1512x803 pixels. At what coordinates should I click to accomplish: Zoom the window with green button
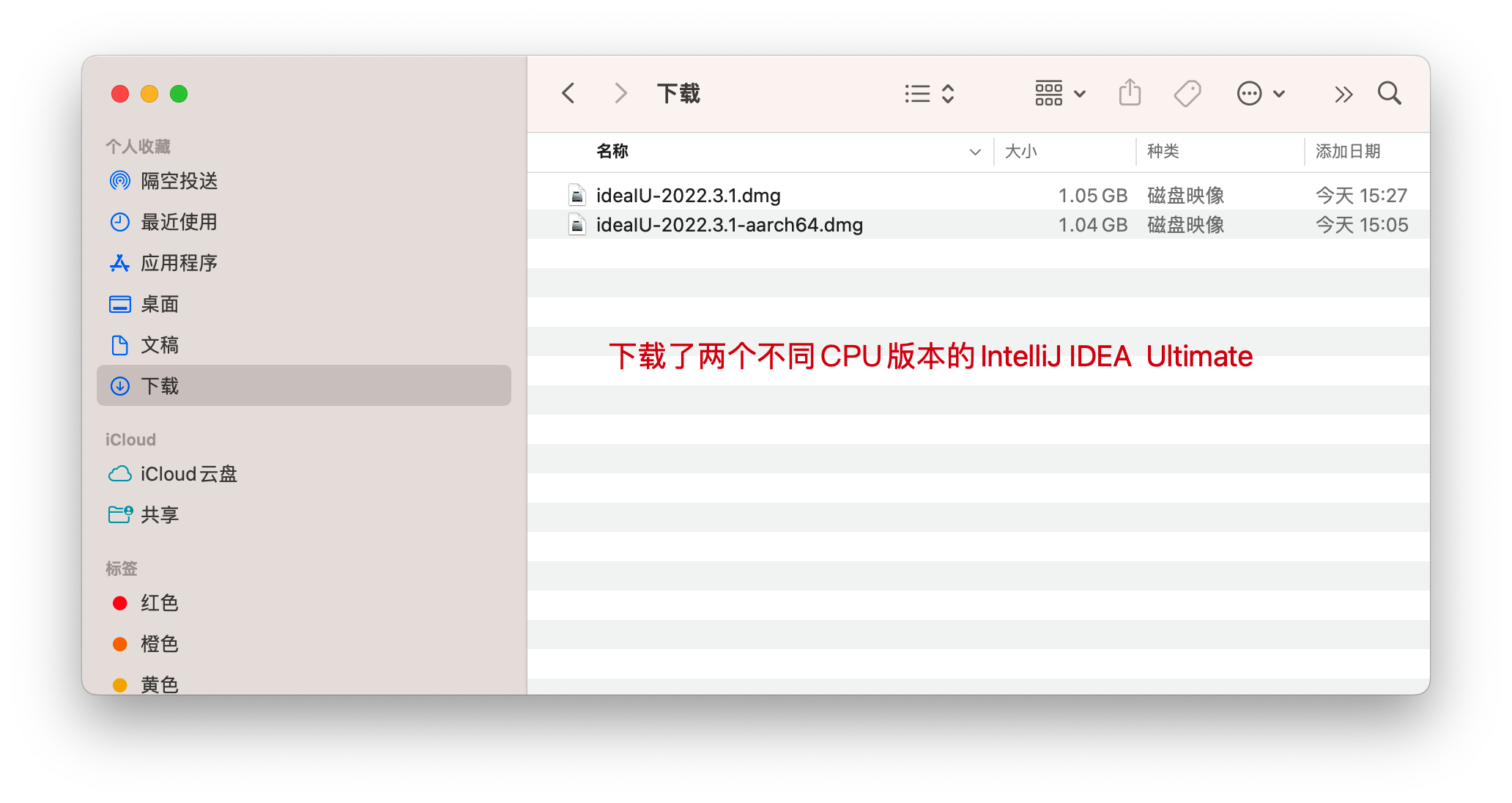(x=179, y=94)
